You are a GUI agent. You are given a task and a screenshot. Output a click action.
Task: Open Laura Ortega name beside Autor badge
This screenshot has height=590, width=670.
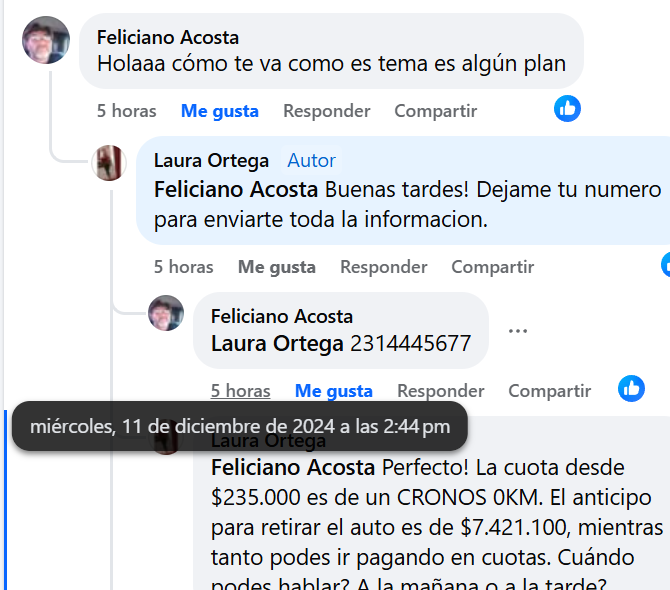tap(211, 161)
